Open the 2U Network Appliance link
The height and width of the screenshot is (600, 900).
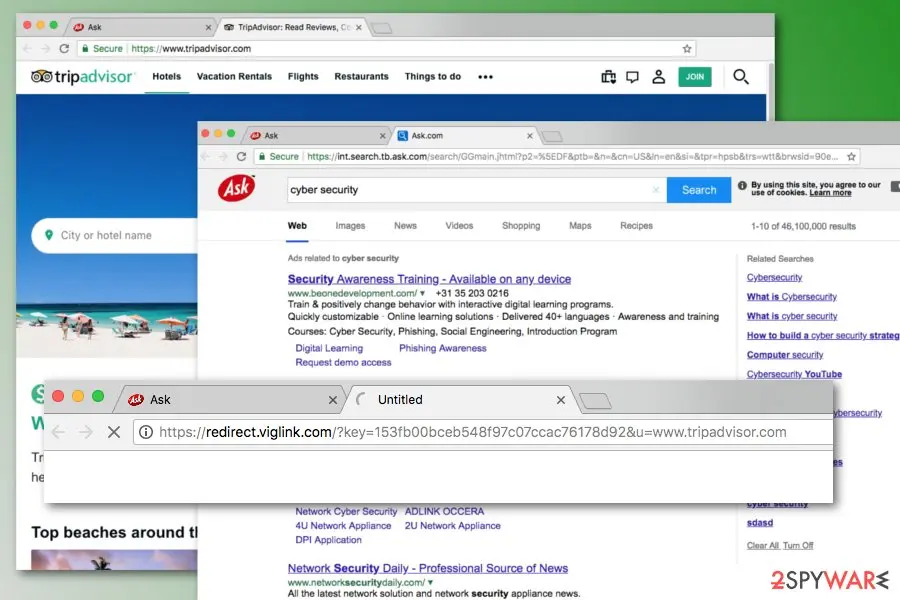(452, 525)
